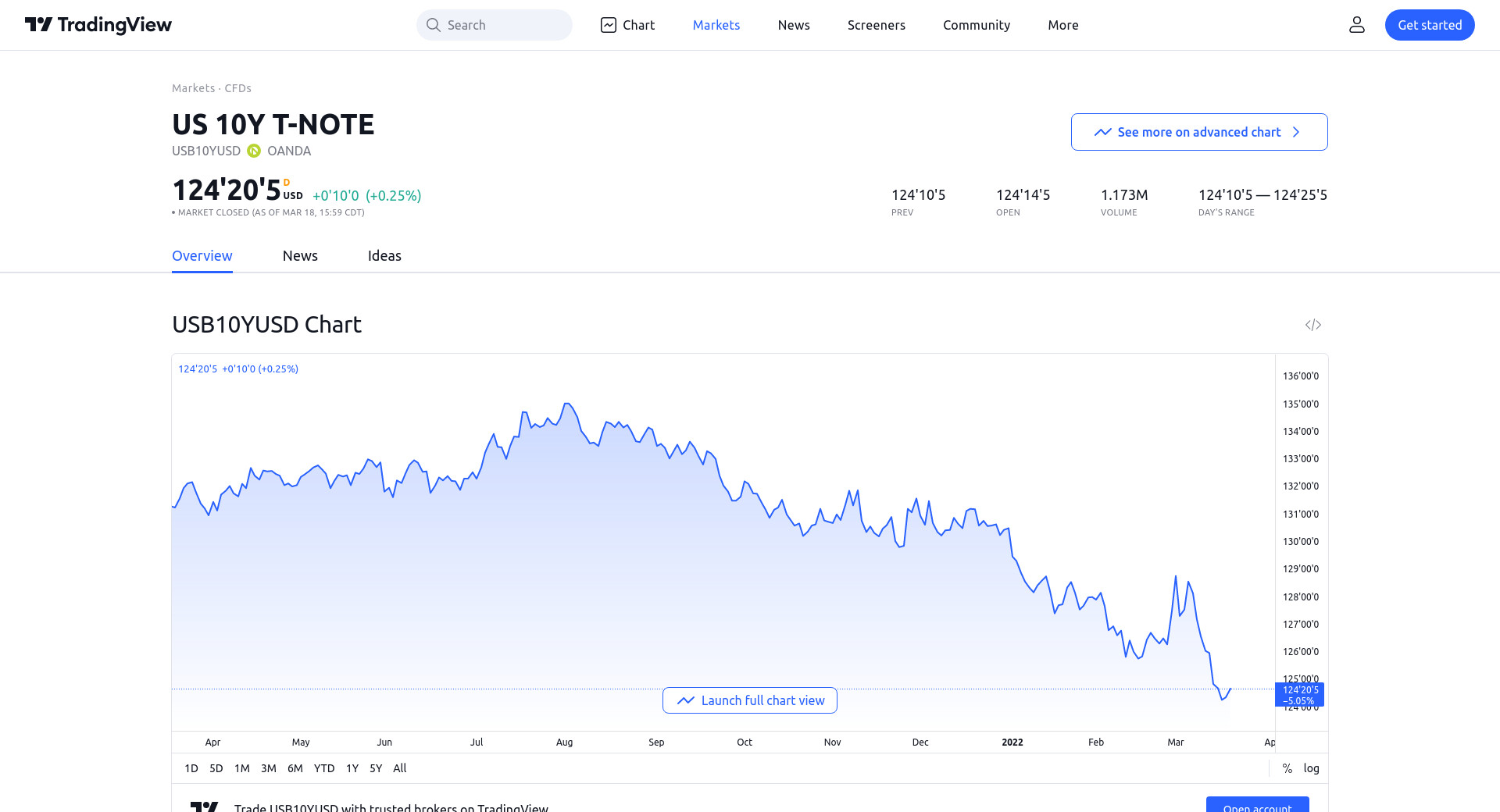Open the user profile icon

click(1356, 25)
